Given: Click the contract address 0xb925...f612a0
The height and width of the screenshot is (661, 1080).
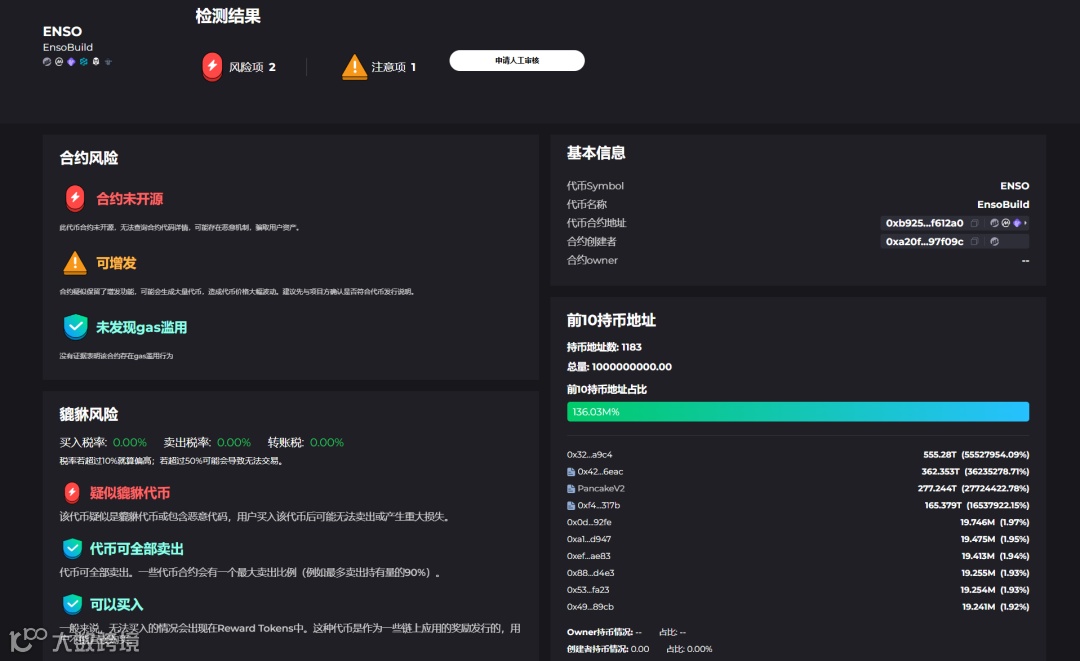Looking at the screenshot, I should click(924, 223).
